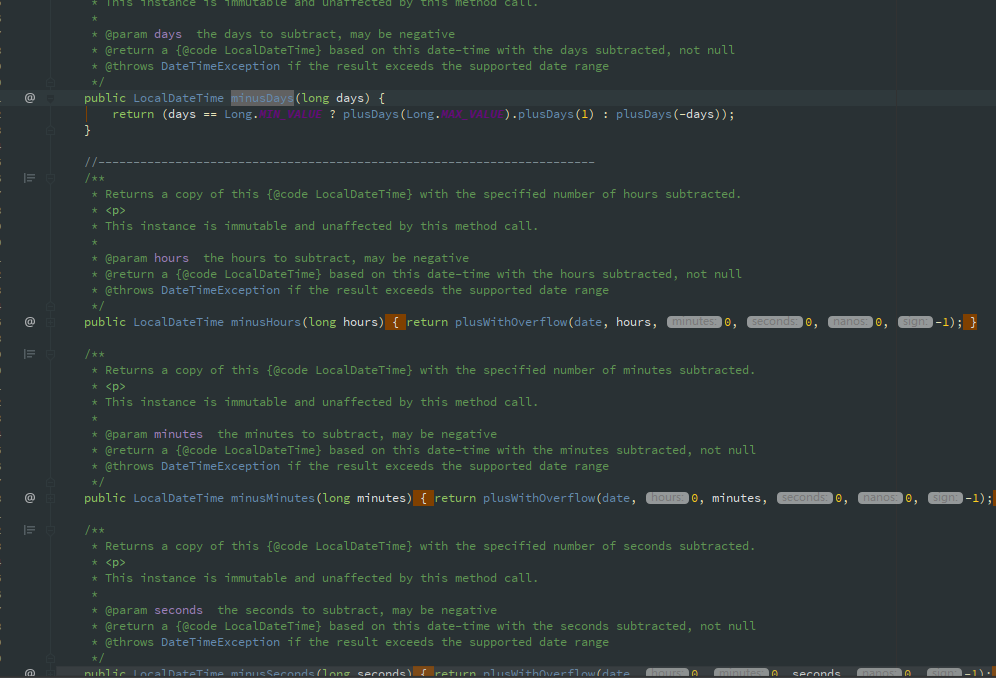The height and width of the screenshot is (678, 996).
Task: Click the orange folded opening brace in minusHours
Action: tap(395, 322)
